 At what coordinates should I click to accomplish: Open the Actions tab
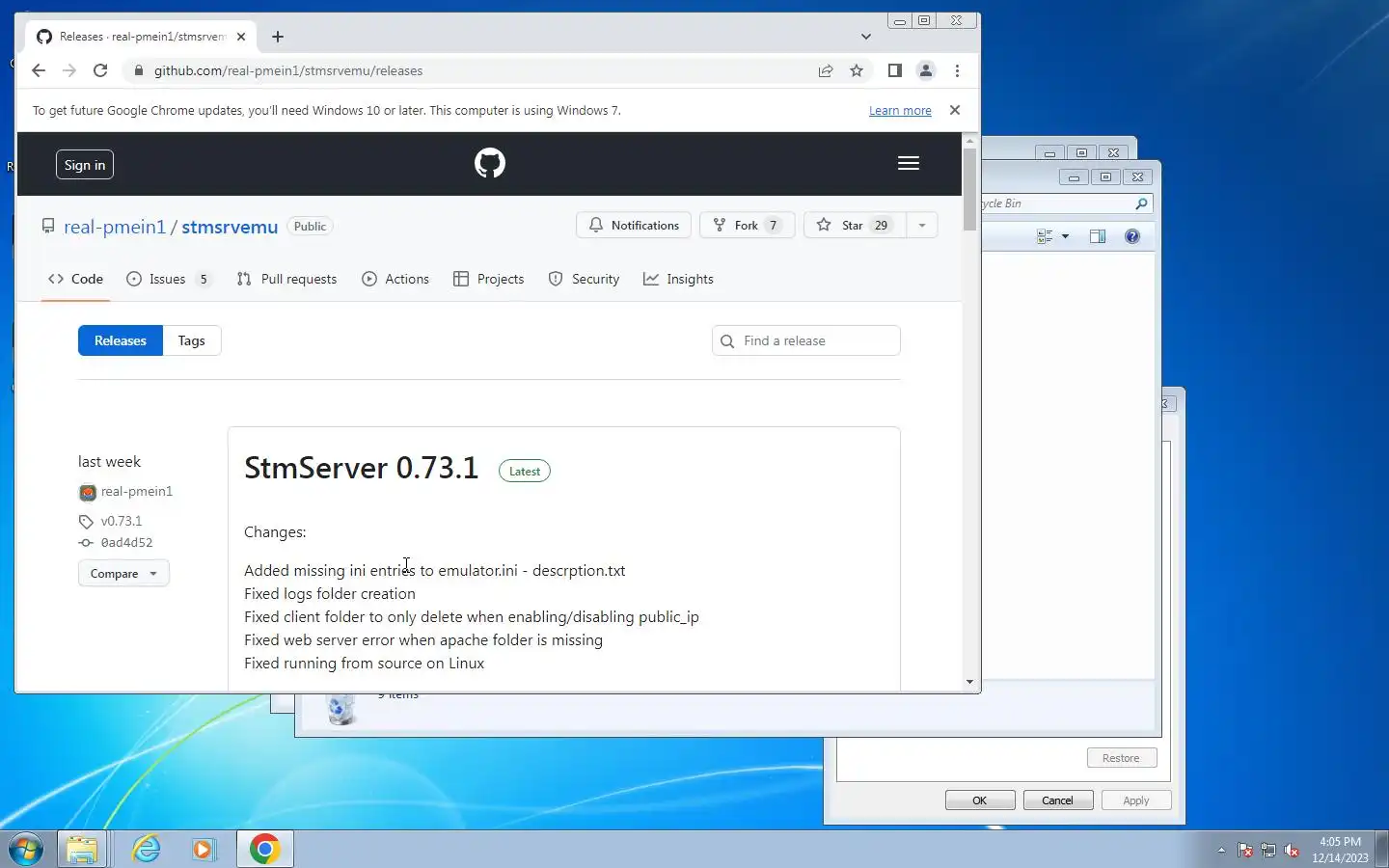click(x=395, y=279)
